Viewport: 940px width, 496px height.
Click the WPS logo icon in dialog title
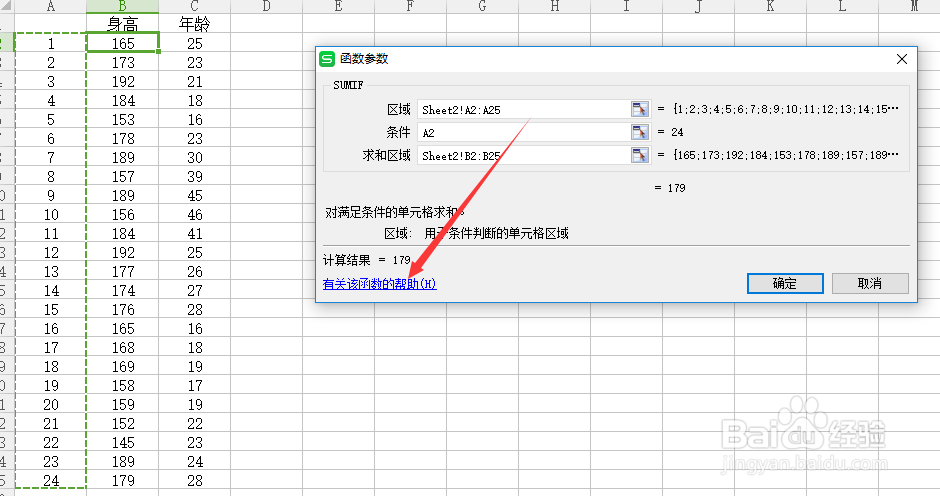327,59
